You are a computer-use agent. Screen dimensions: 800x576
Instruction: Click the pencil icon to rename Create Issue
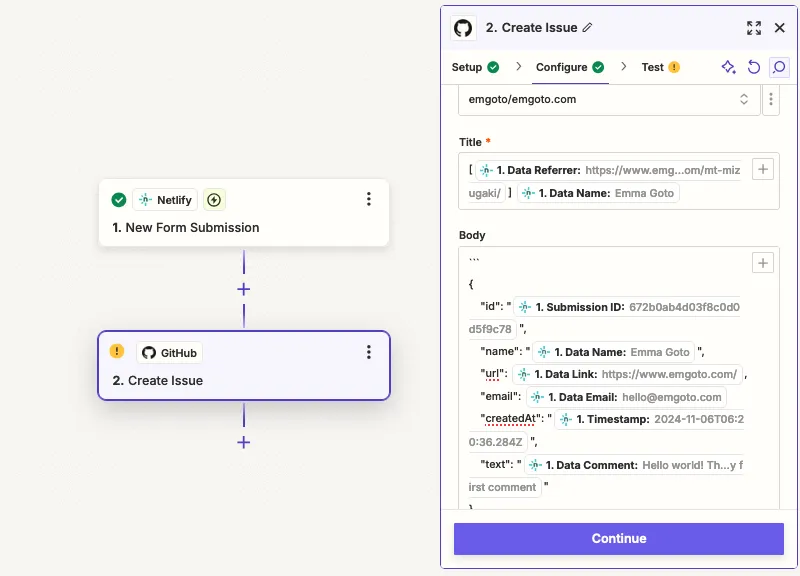click(x=586, y=28)
